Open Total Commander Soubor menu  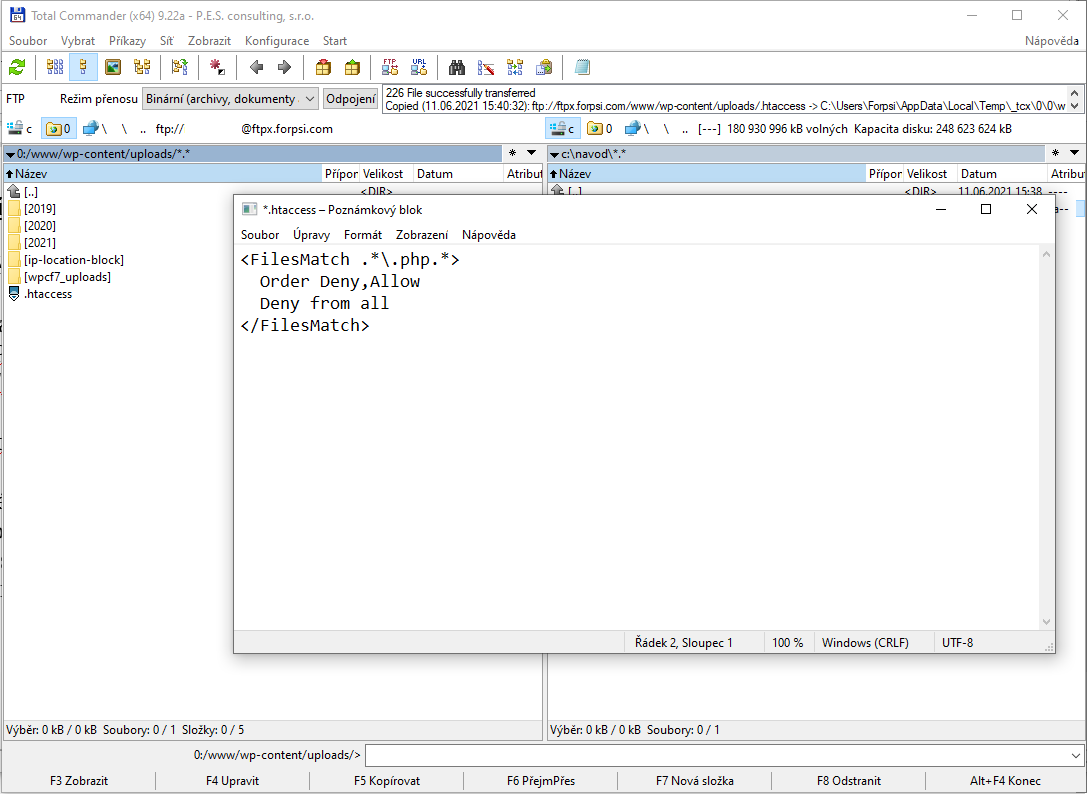(28, 41)
